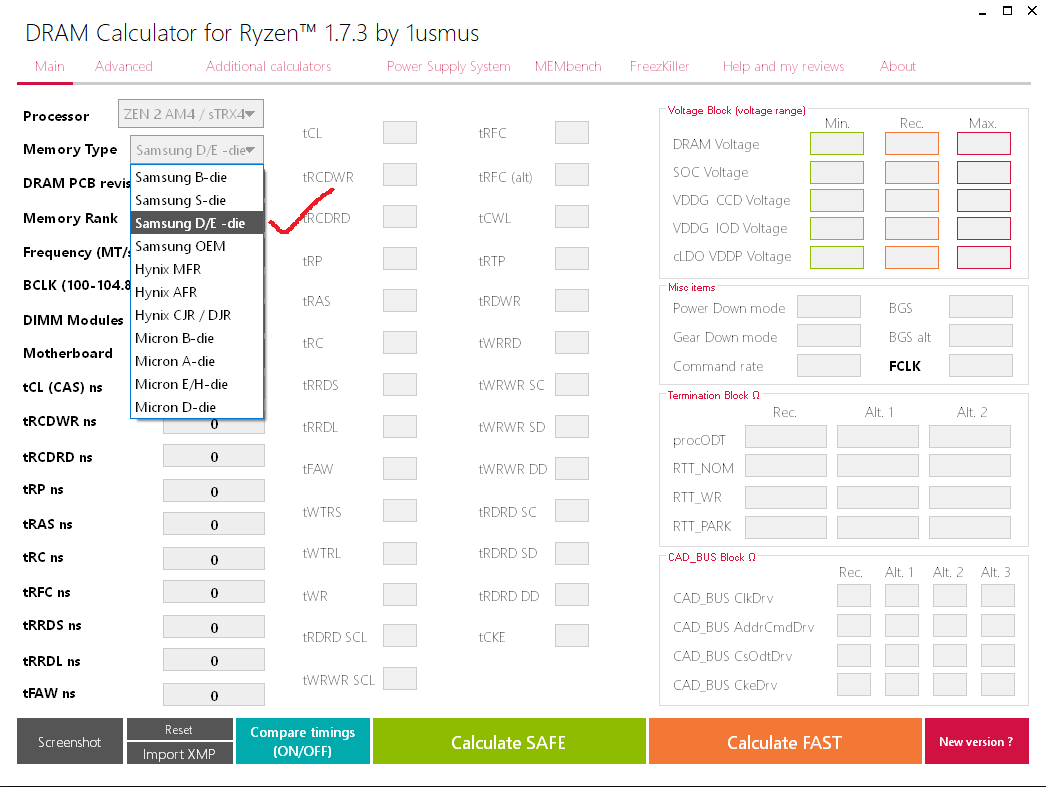
Task: Choose Micron B-die memory type
Action: coord(197,338)
